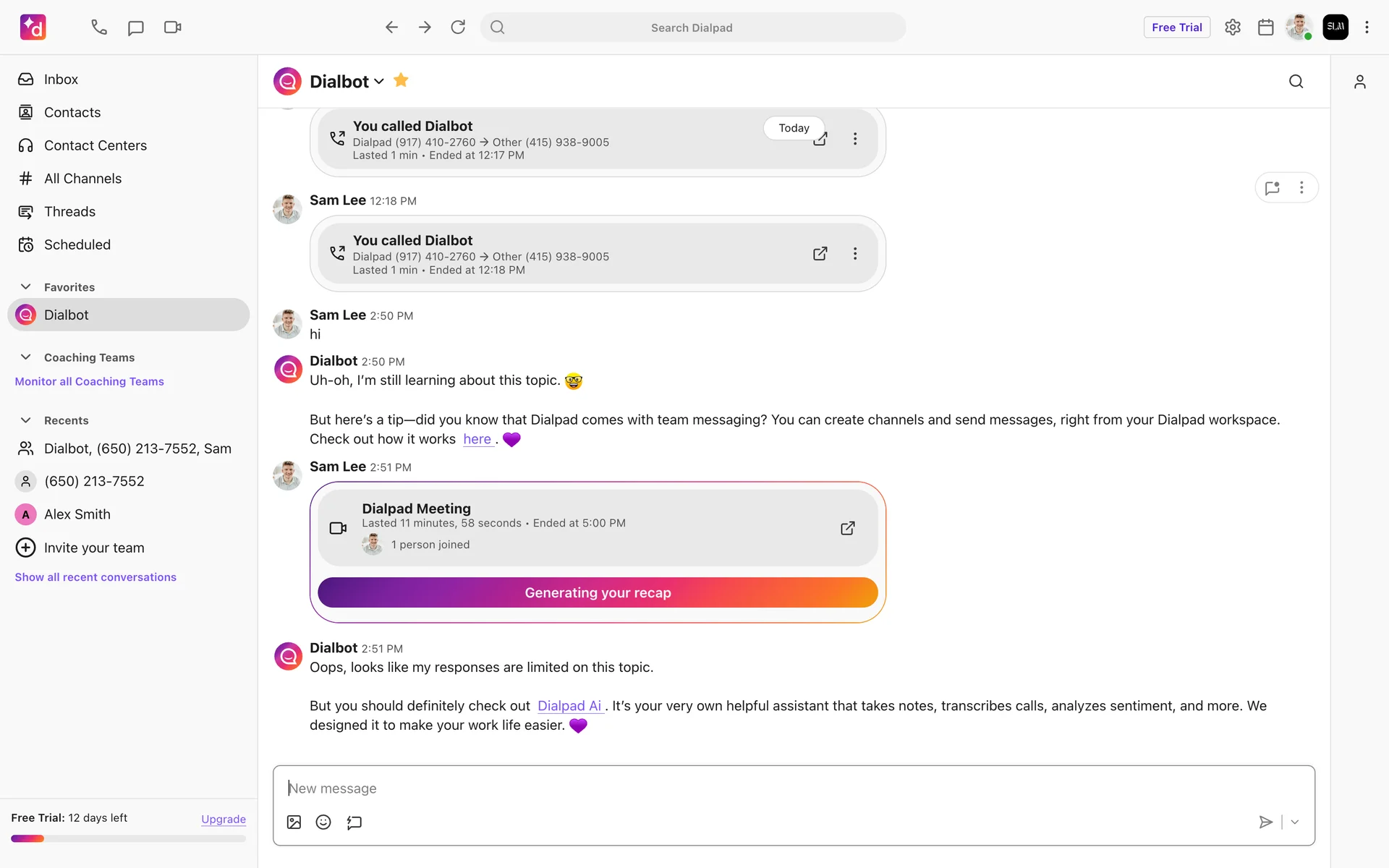Click the Upgrade link

pos(223,819)
